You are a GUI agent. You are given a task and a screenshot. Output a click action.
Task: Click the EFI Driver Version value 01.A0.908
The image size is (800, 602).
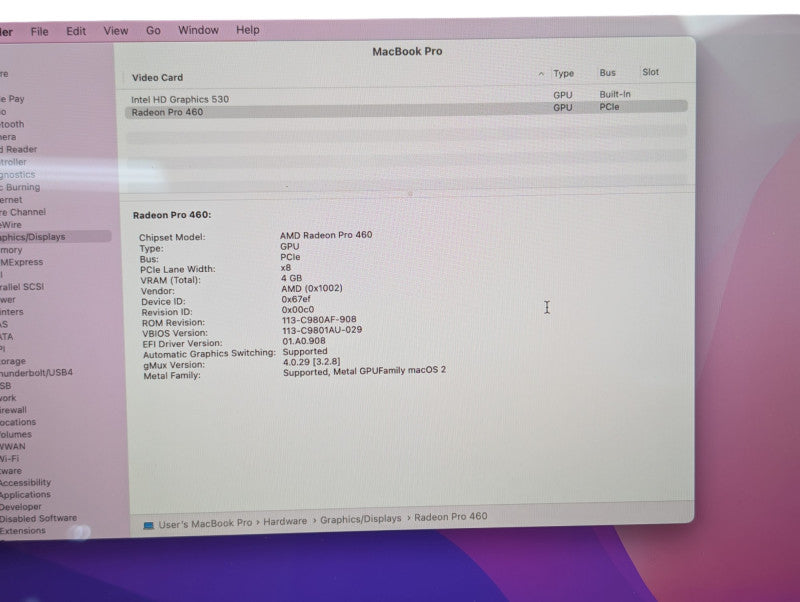[304, 341]
